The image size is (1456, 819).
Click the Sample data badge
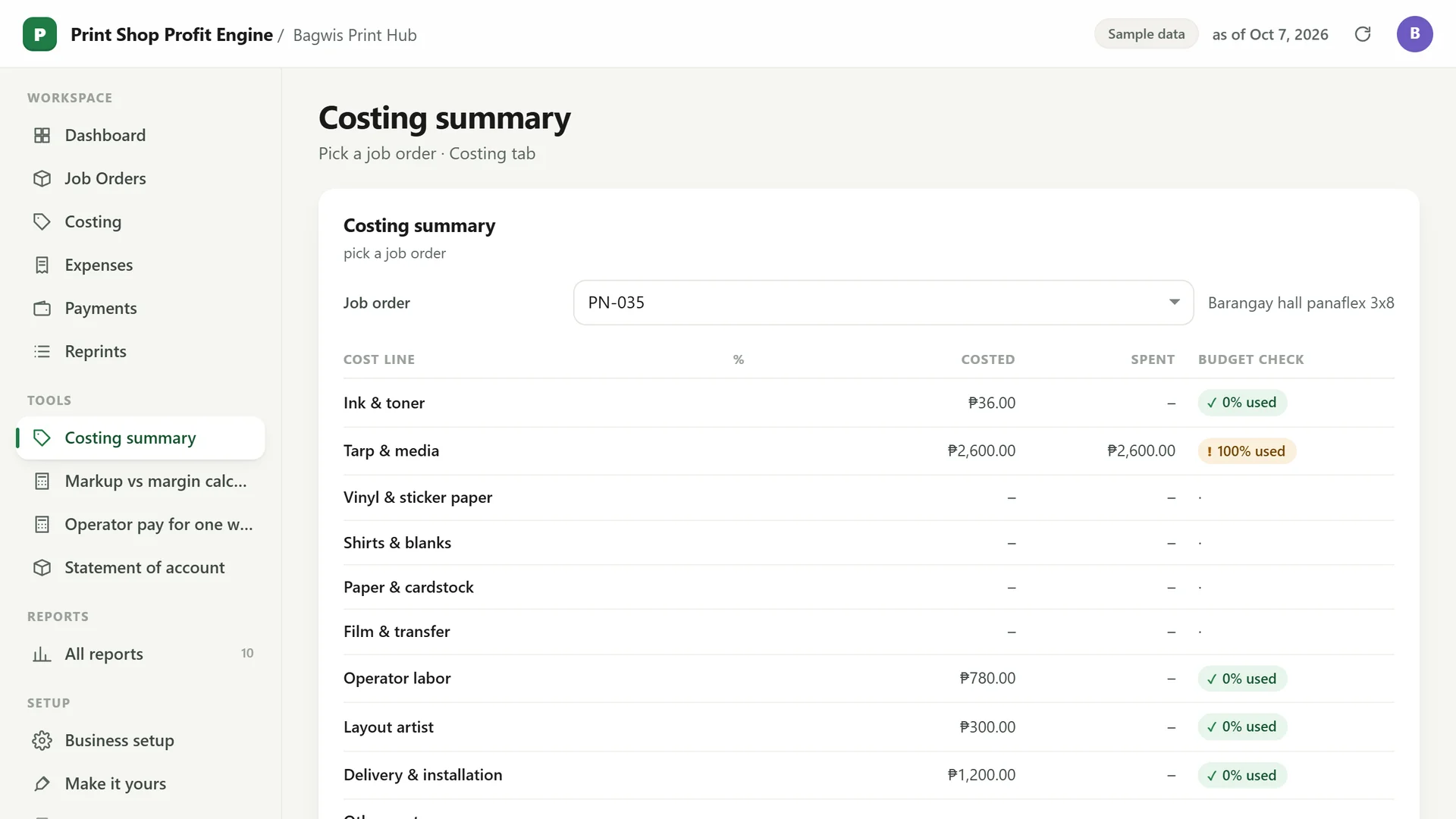1146,34
